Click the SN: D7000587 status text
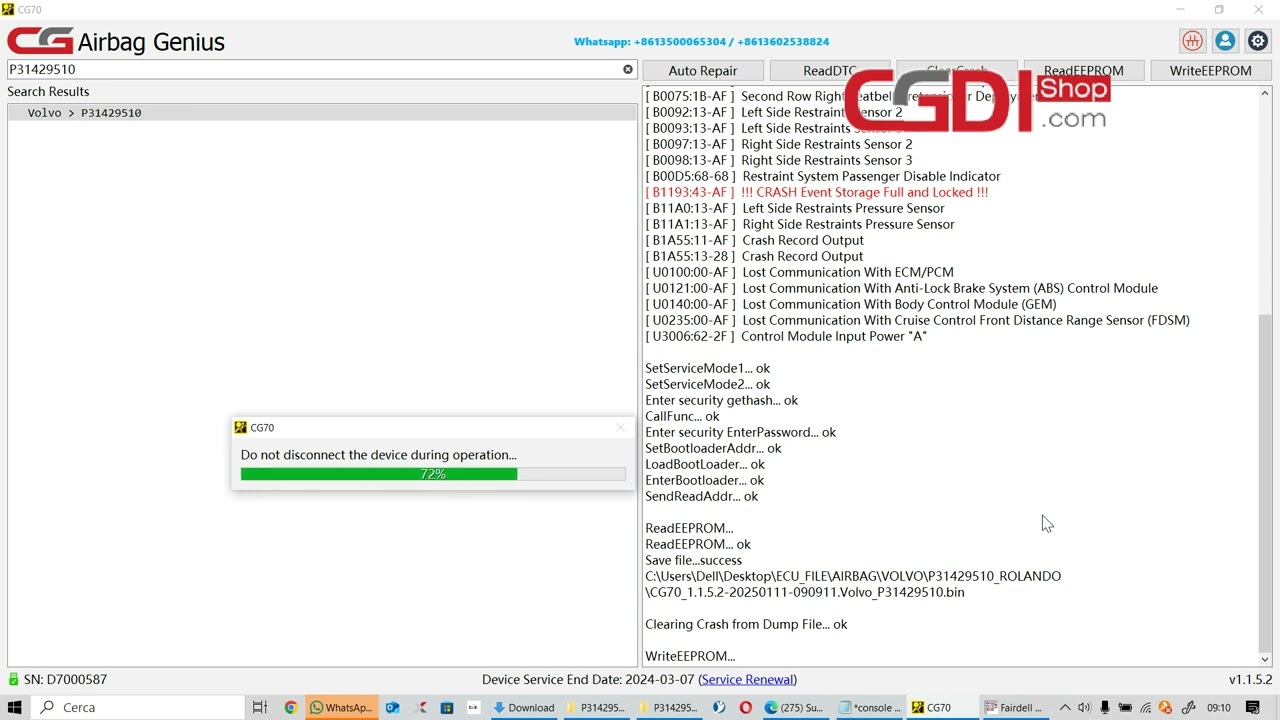This screenshot has height=720, width=1280. (65, 680)
